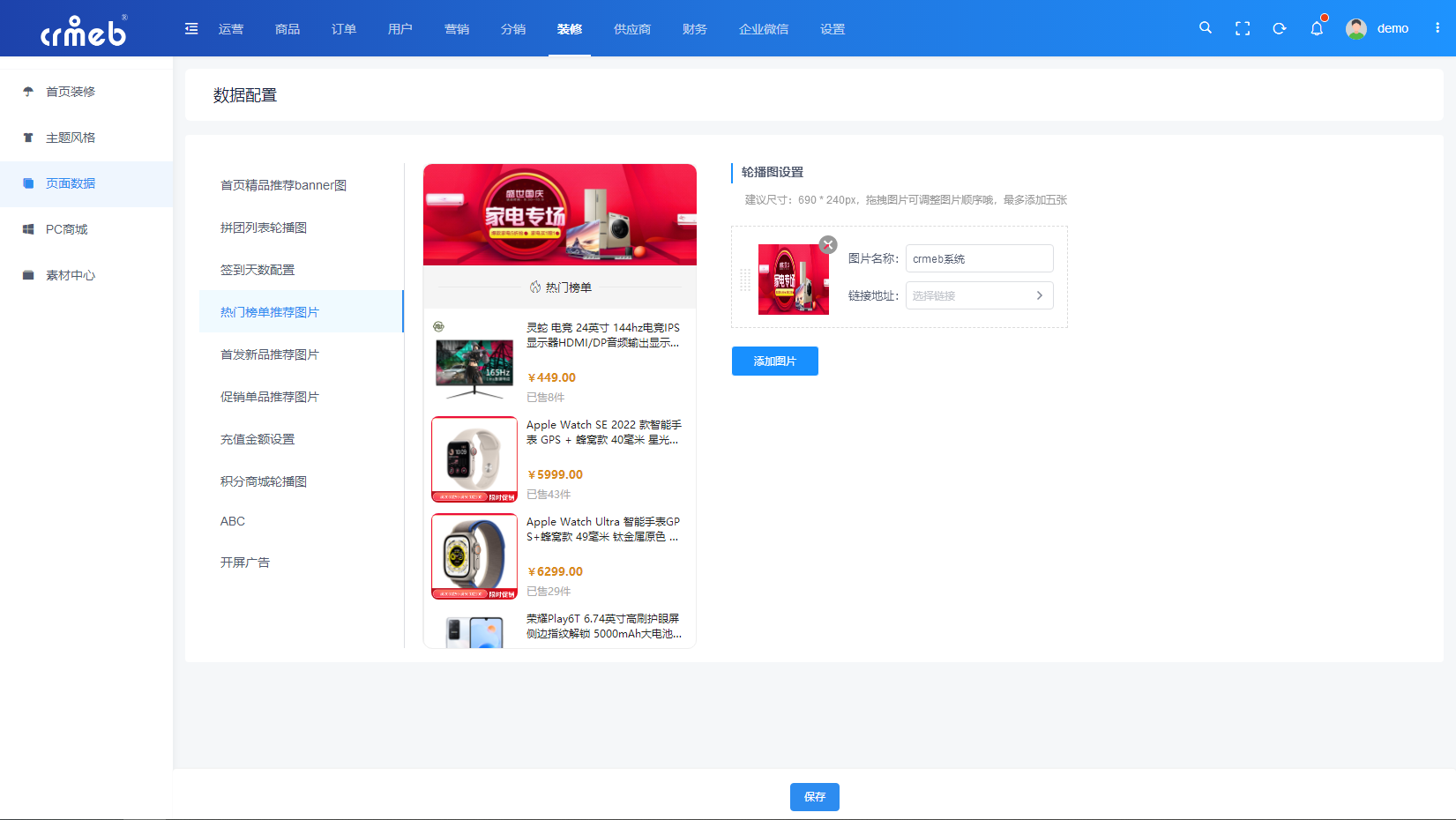Open the 企业微信 top menu
This screenshot has width=1456, height=820.
pos(764,29)
